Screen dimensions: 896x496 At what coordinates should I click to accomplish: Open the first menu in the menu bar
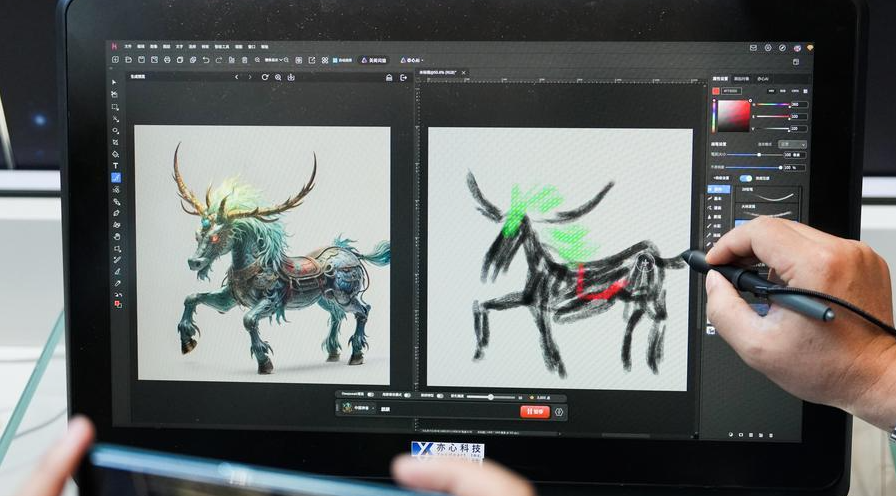pyautogui.click(x=128, y=46)
